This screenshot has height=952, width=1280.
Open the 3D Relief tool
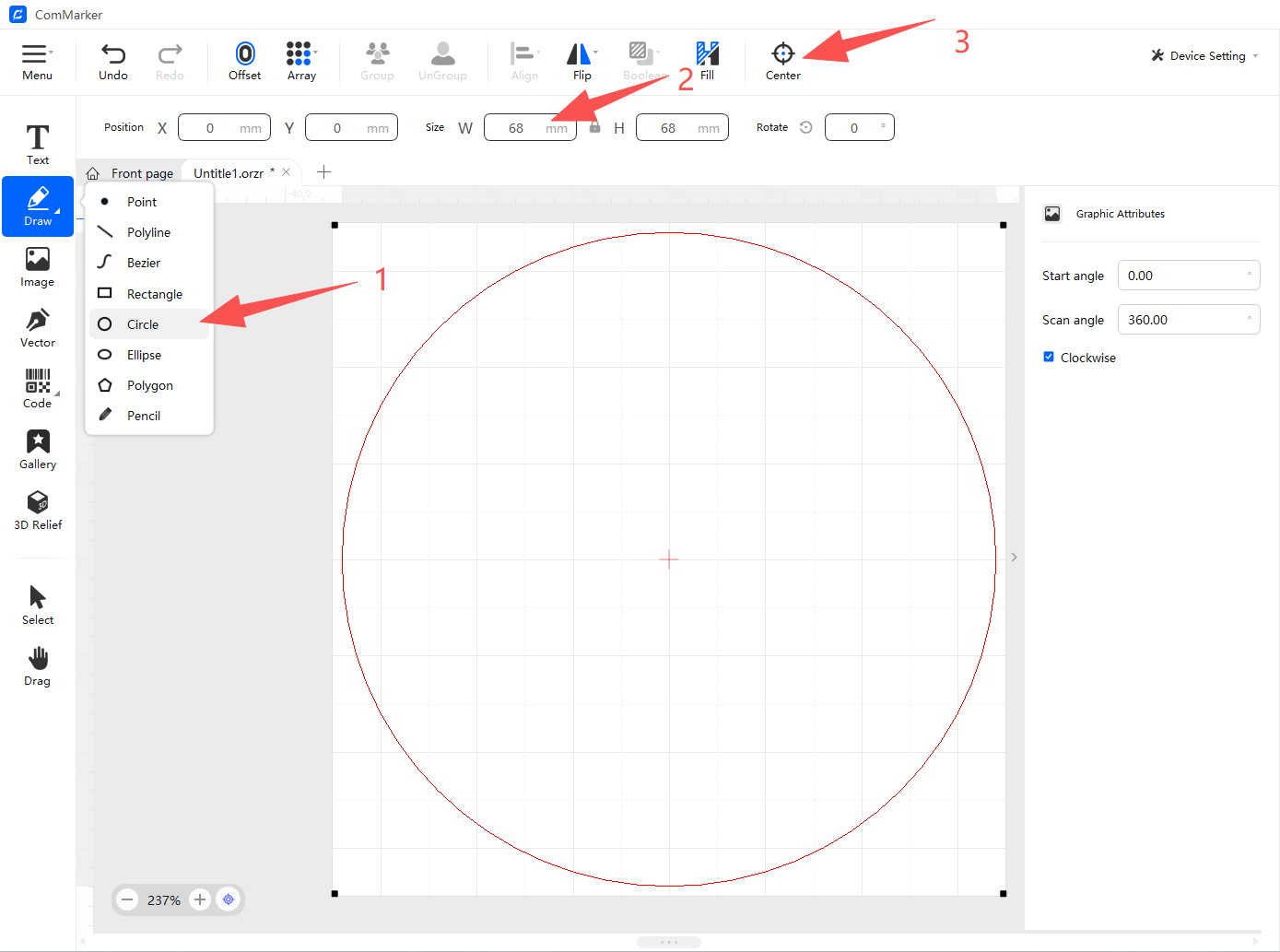pyautogui.click(x=37, y=510)
